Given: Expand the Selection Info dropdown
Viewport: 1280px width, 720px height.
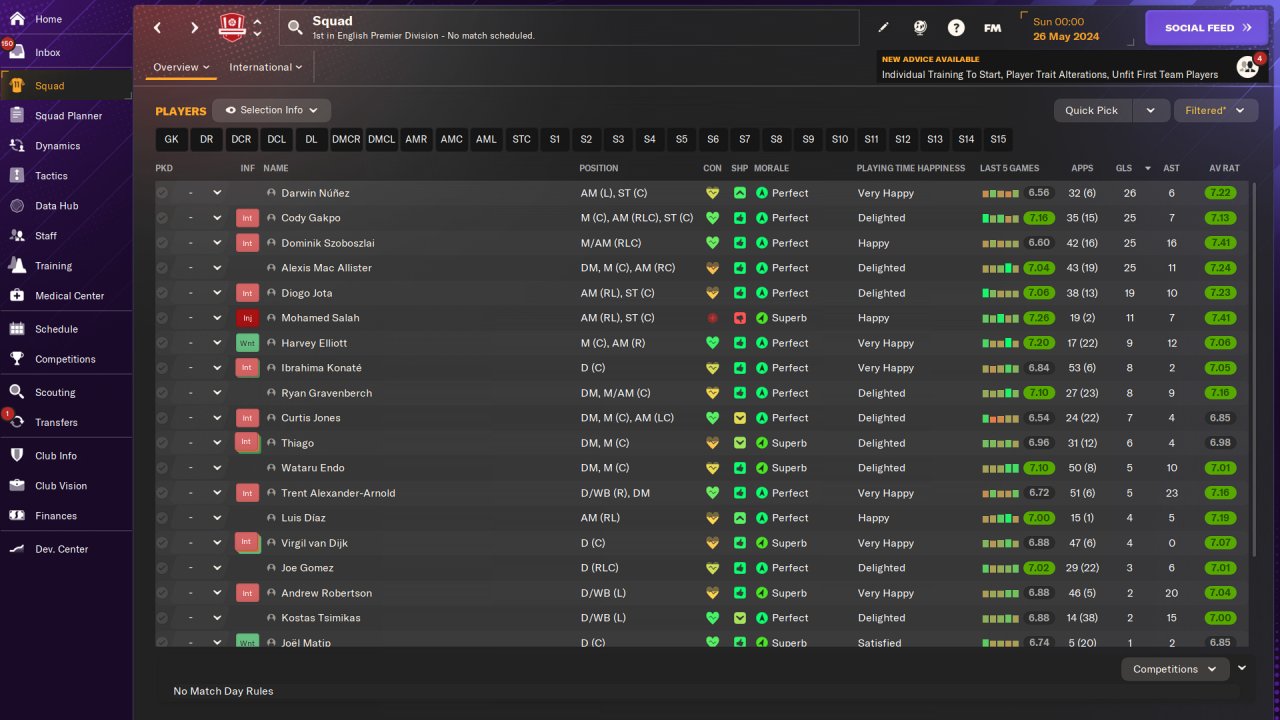Looking at the screenshot, I should [271, 110].
